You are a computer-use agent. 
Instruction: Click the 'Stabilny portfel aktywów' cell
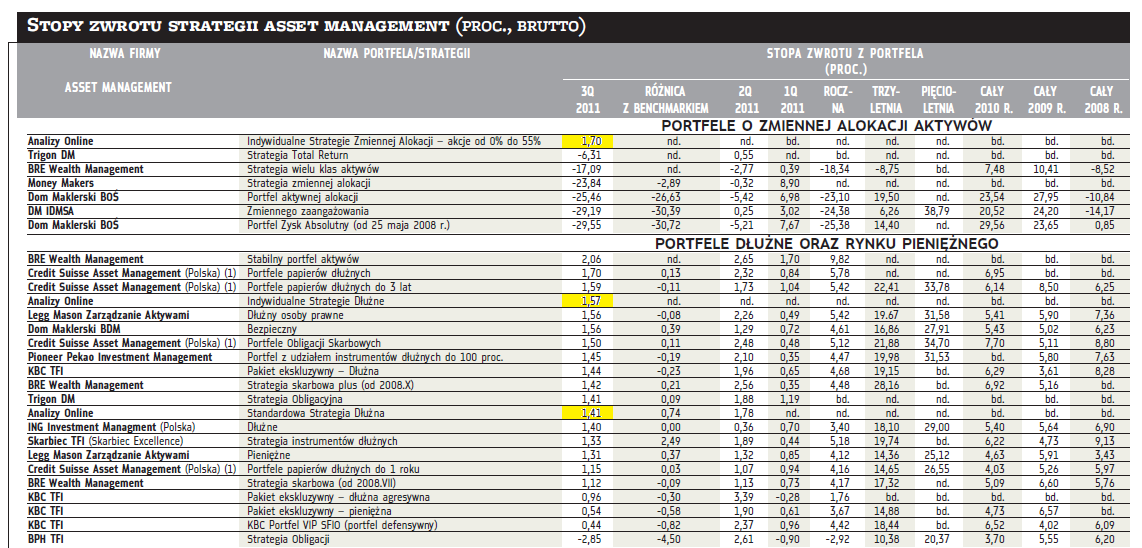click(303, 259)
